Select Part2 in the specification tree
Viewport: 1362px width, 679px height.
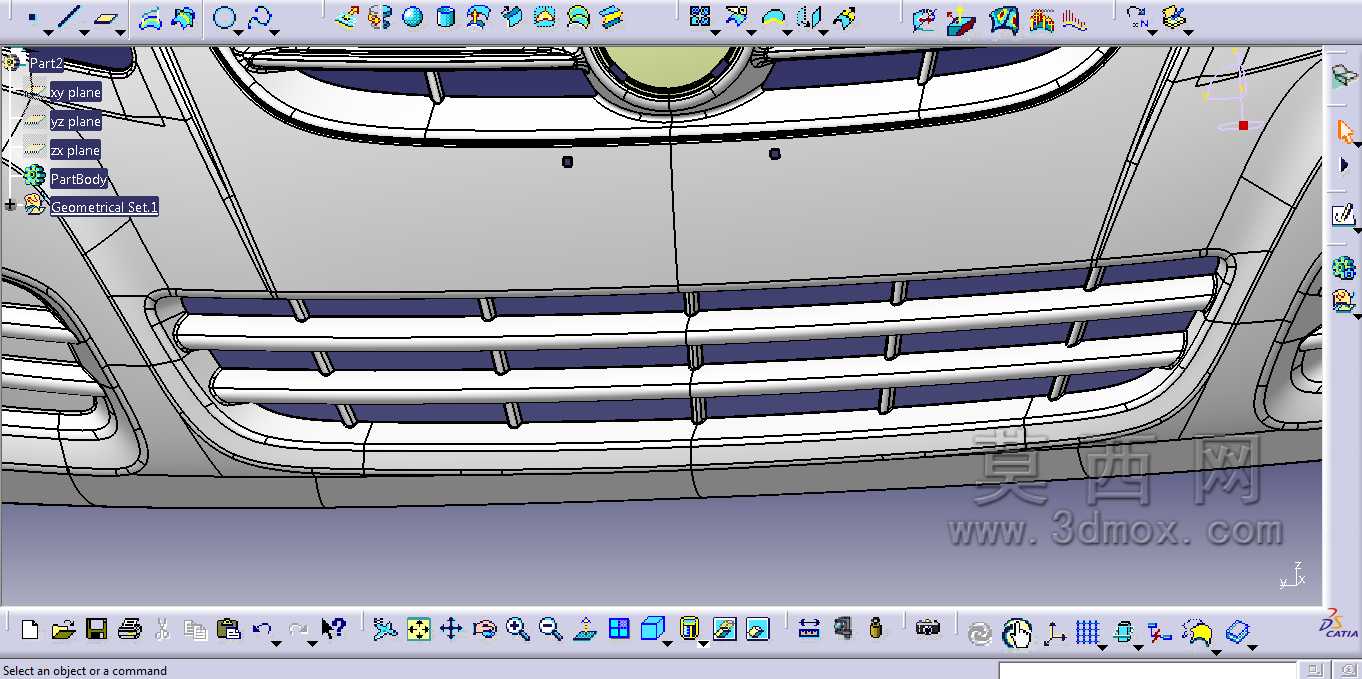click(46, 63)
